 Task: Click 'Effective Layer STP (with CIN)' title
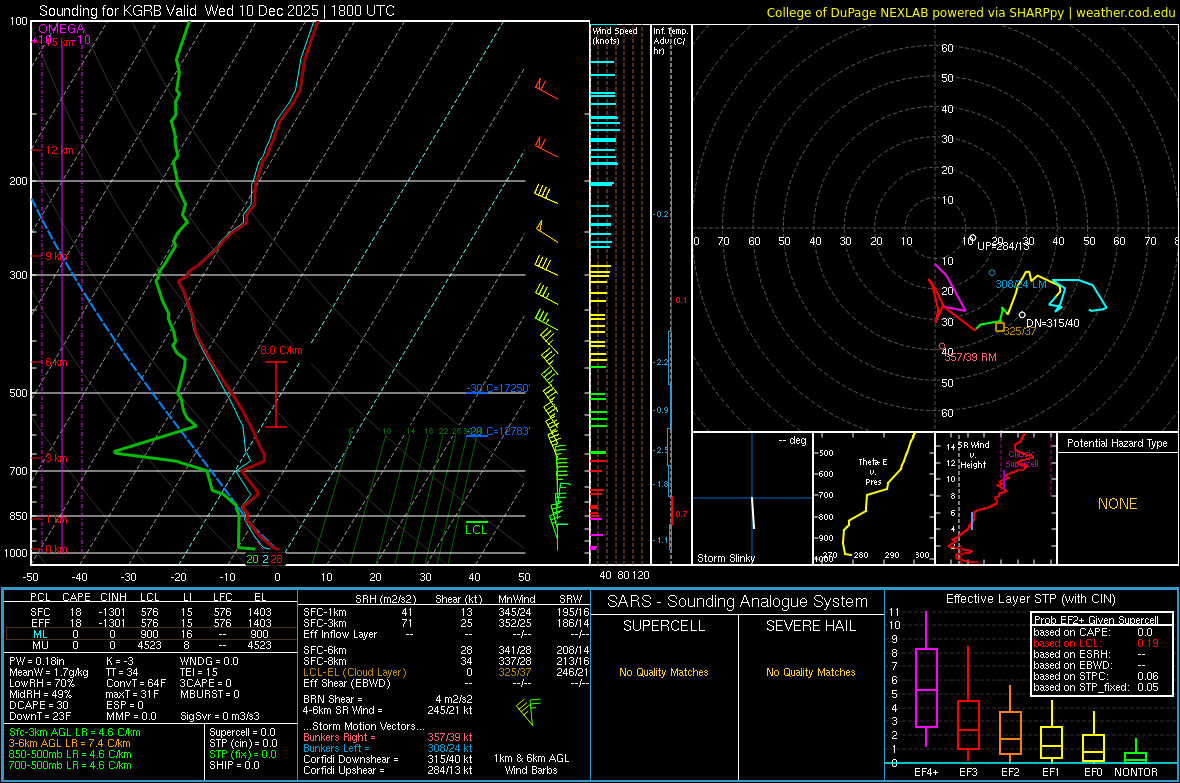coord(1030,599)
